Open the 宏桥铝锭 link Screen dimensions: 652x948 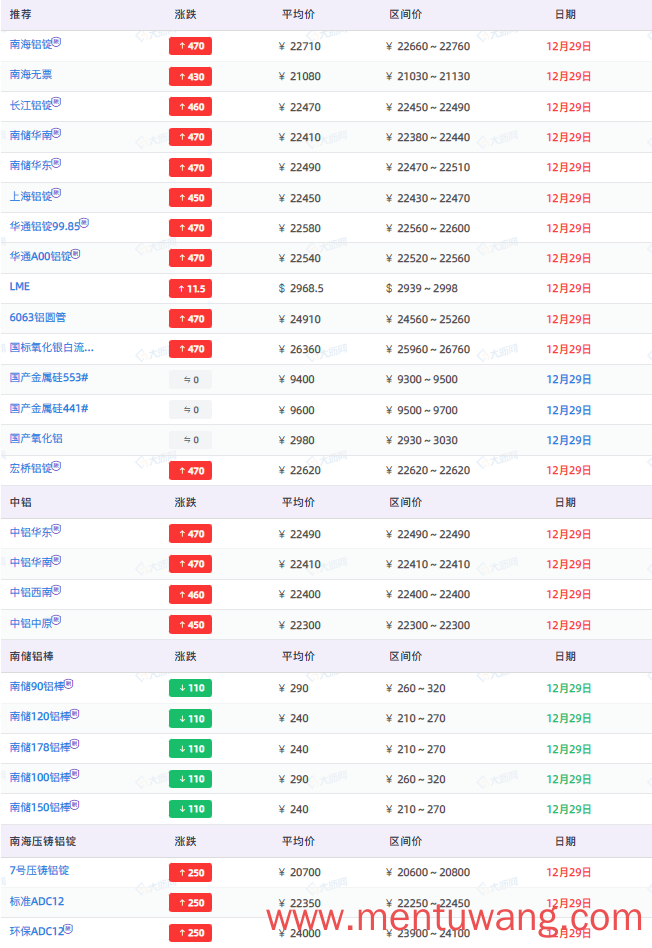click(x=31, y=469)
